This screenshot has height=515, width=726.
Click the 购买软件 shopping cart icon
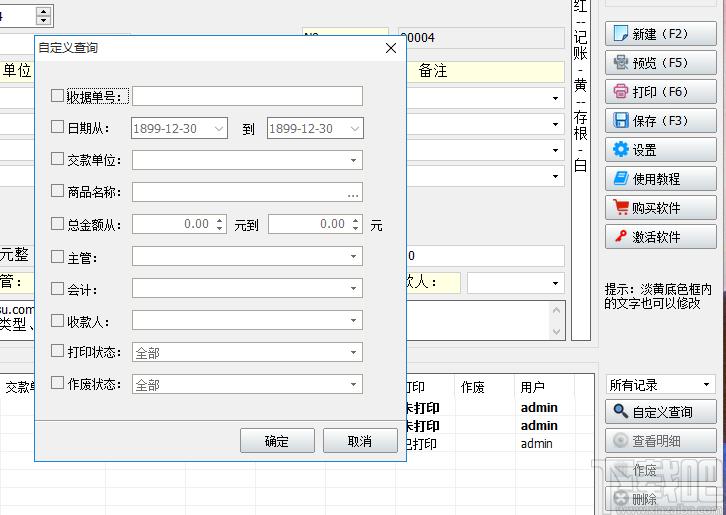click(x=621, y=207)
